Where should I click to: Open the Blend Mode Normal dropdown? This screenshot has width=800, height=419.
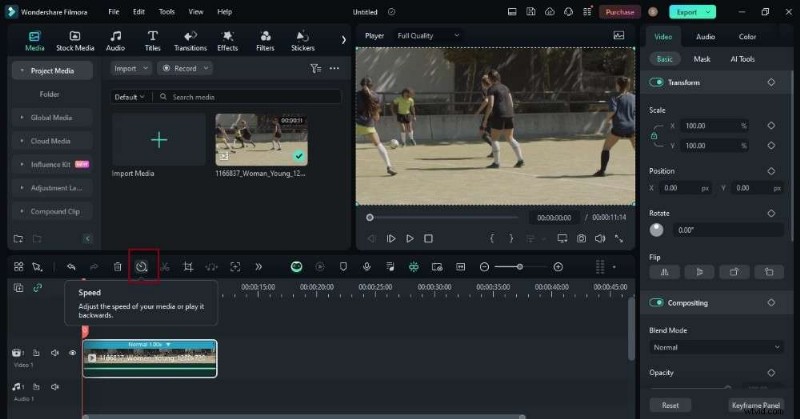tap(716, 347)
